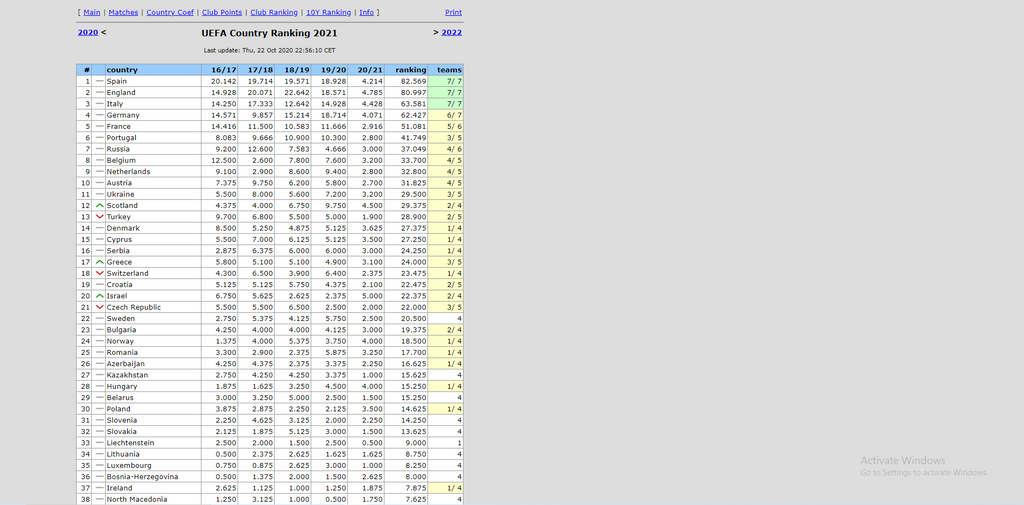The image size is (1024, 505).
Task: Click Germany's teams cell 6/ 7
Action: (446, 115)
